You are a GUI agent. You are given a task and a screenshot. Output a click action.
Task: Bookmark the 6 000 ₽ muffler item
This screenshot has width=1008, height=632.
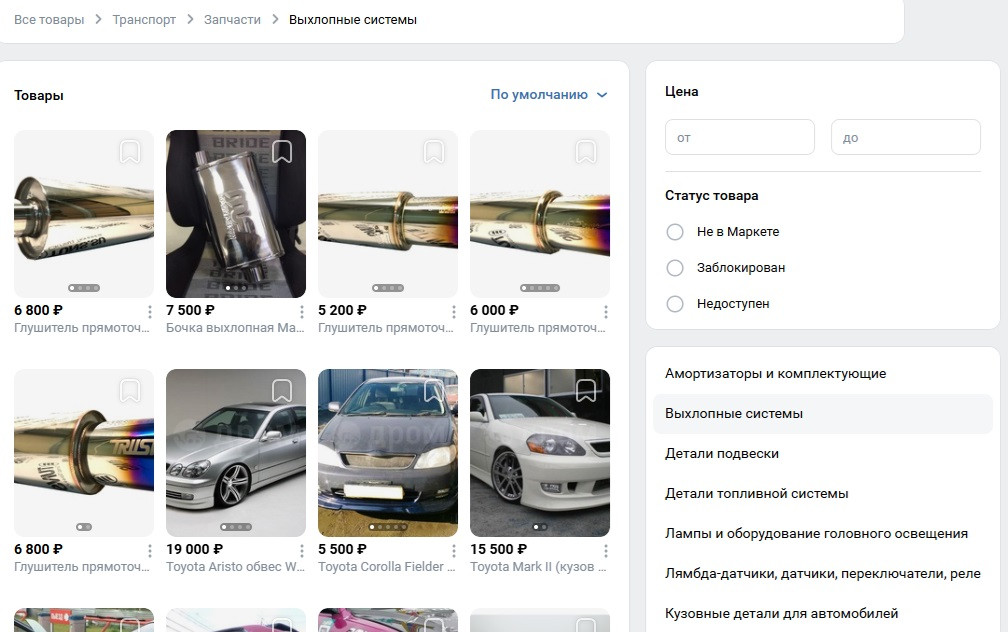[x=586, y=152]
